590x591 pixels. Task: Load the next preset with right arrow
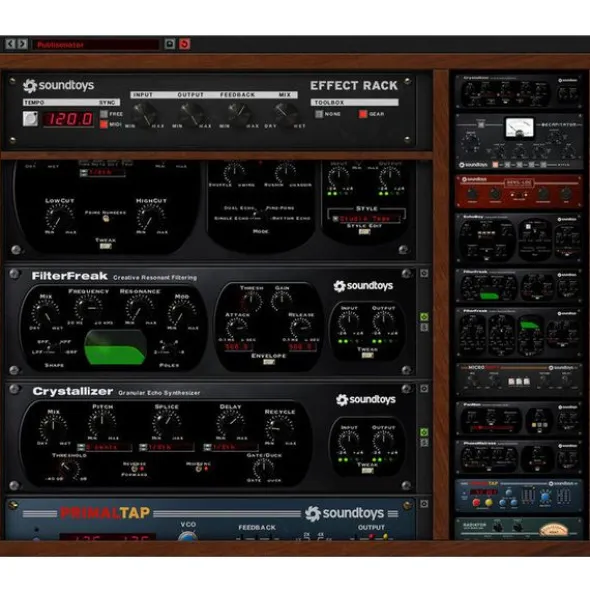22,44
